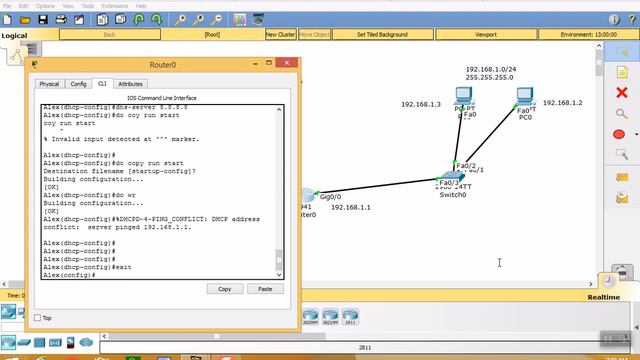Open the Help menu
The height and width of the screenshot is (360, 640).
(141, 6)
